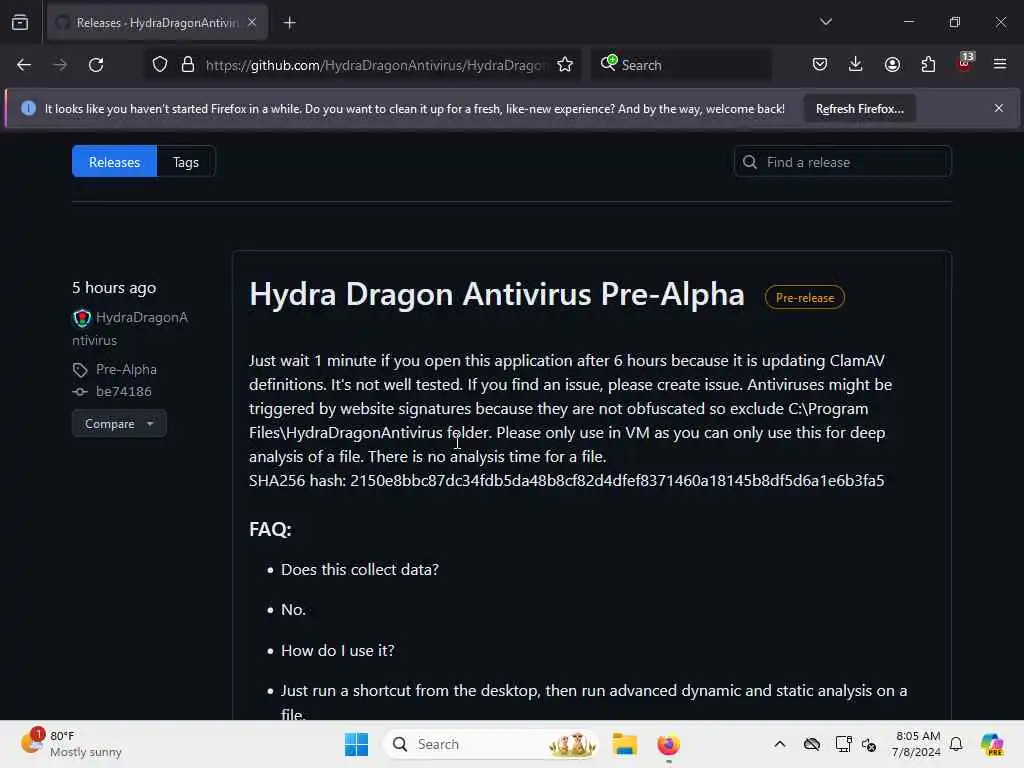The image size is (1024, 768).
Task: Click the display/network tray icon
Action: [x=843, y=744]
